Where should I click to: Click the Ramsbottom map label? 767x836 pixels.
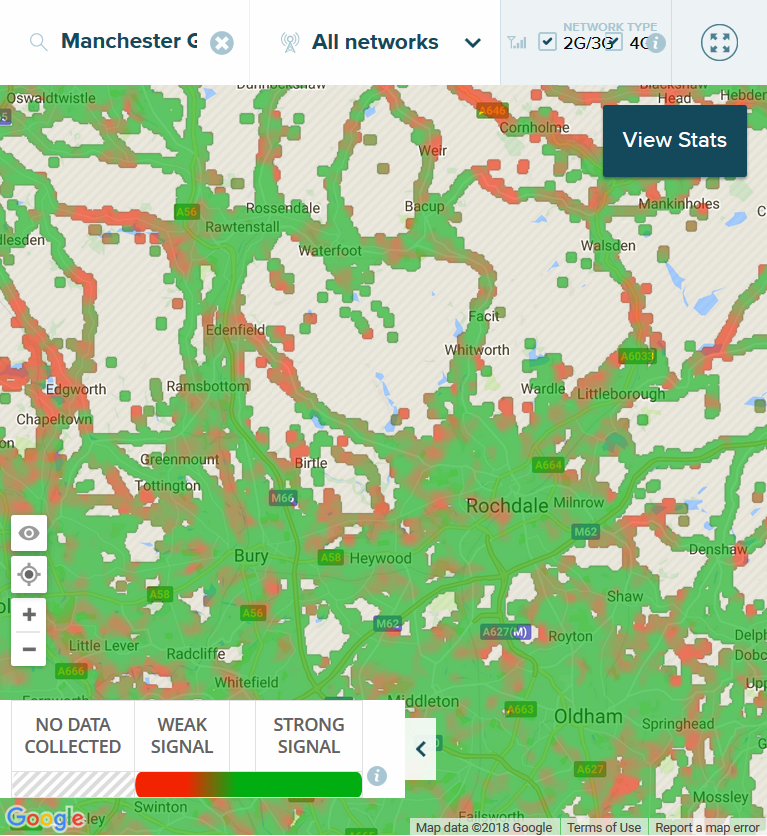pos(207,386)
